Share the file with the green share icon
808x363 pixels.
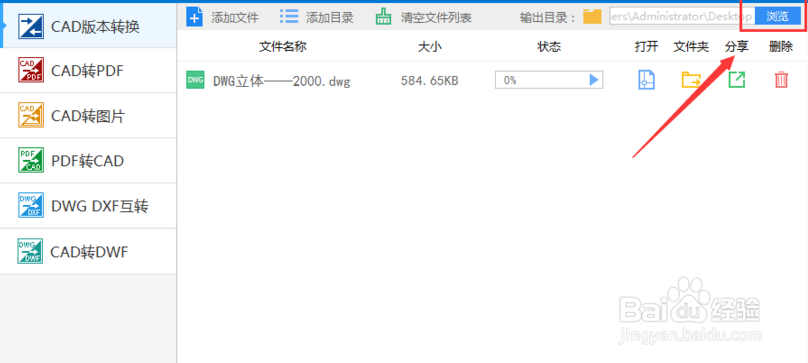(x=737, y=80)
